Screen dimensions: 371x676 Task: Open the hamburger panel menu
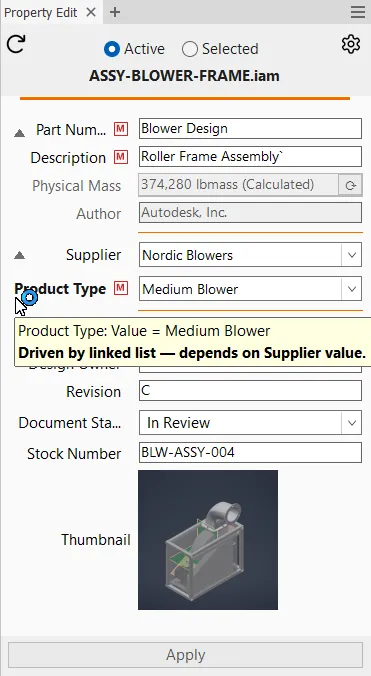pos(358,12)
